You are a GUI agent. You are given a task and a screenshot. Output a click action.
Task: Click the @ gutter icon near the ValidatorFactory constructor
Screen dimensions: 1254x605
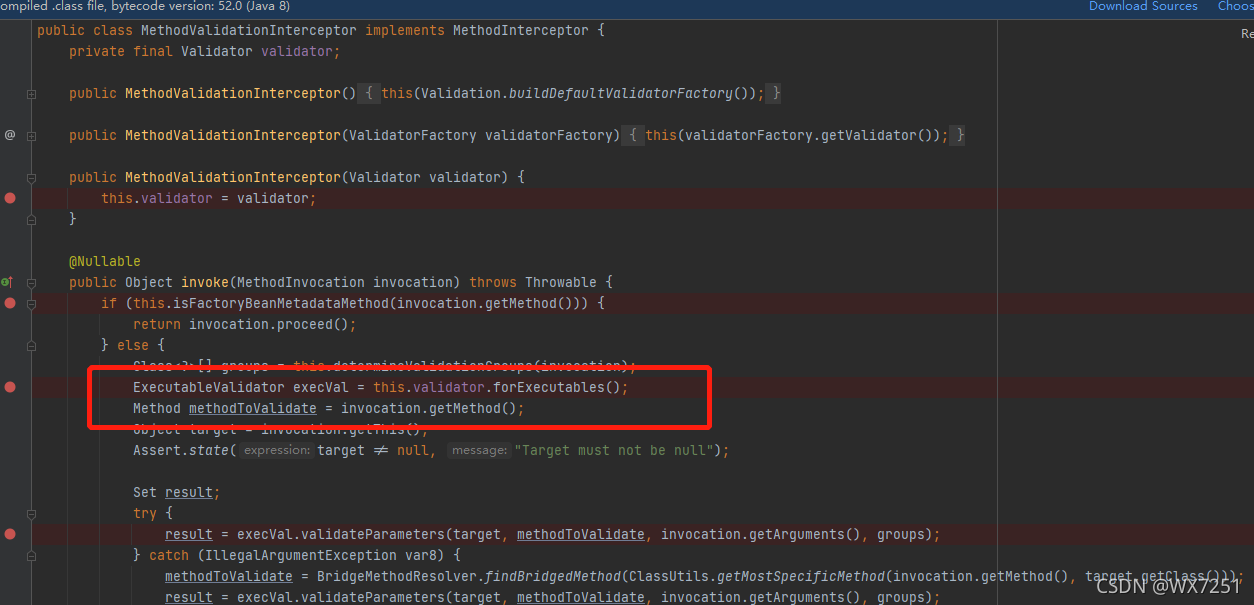[x=10, y=135]
